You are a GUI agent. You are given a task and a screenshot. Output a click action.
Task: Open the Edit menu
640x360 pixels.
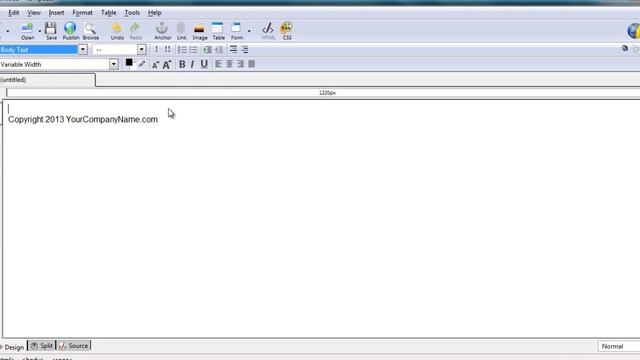[x=13, y=13]
